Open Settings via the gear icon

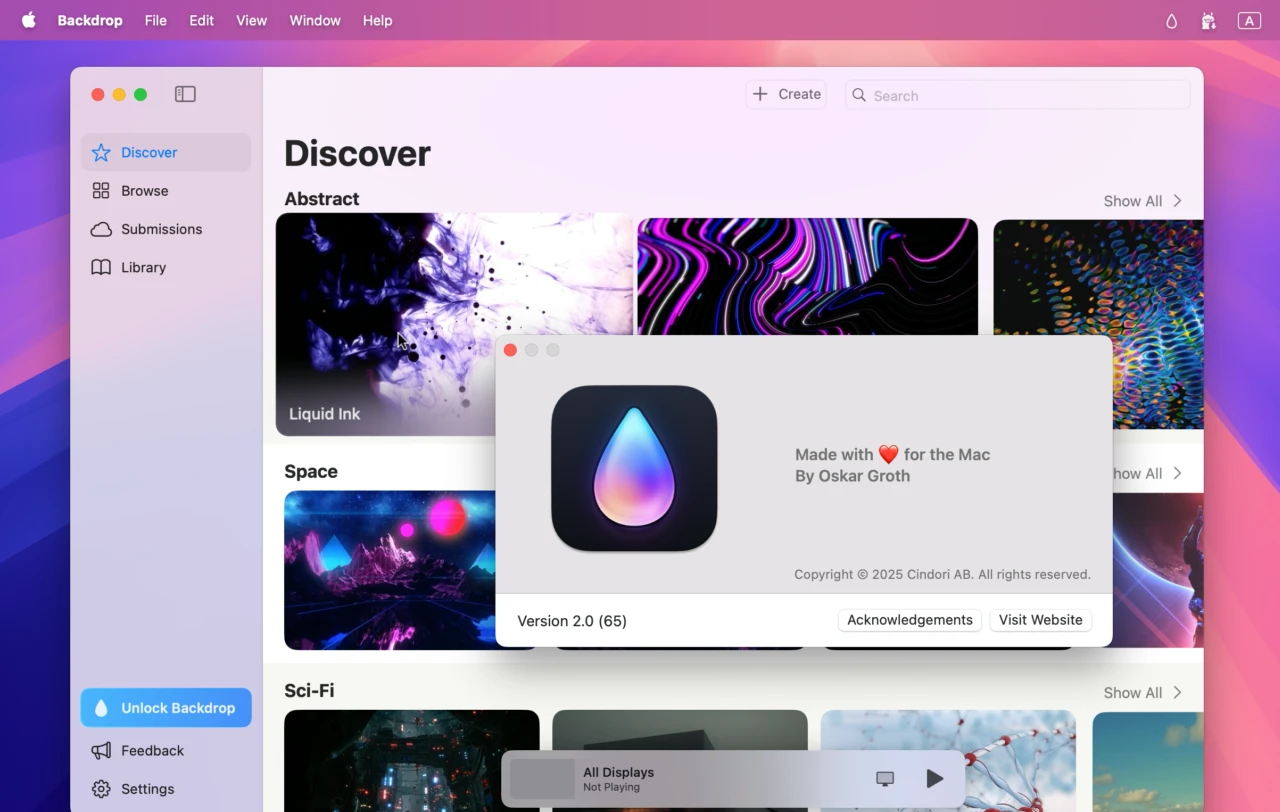tap(99, 788)
